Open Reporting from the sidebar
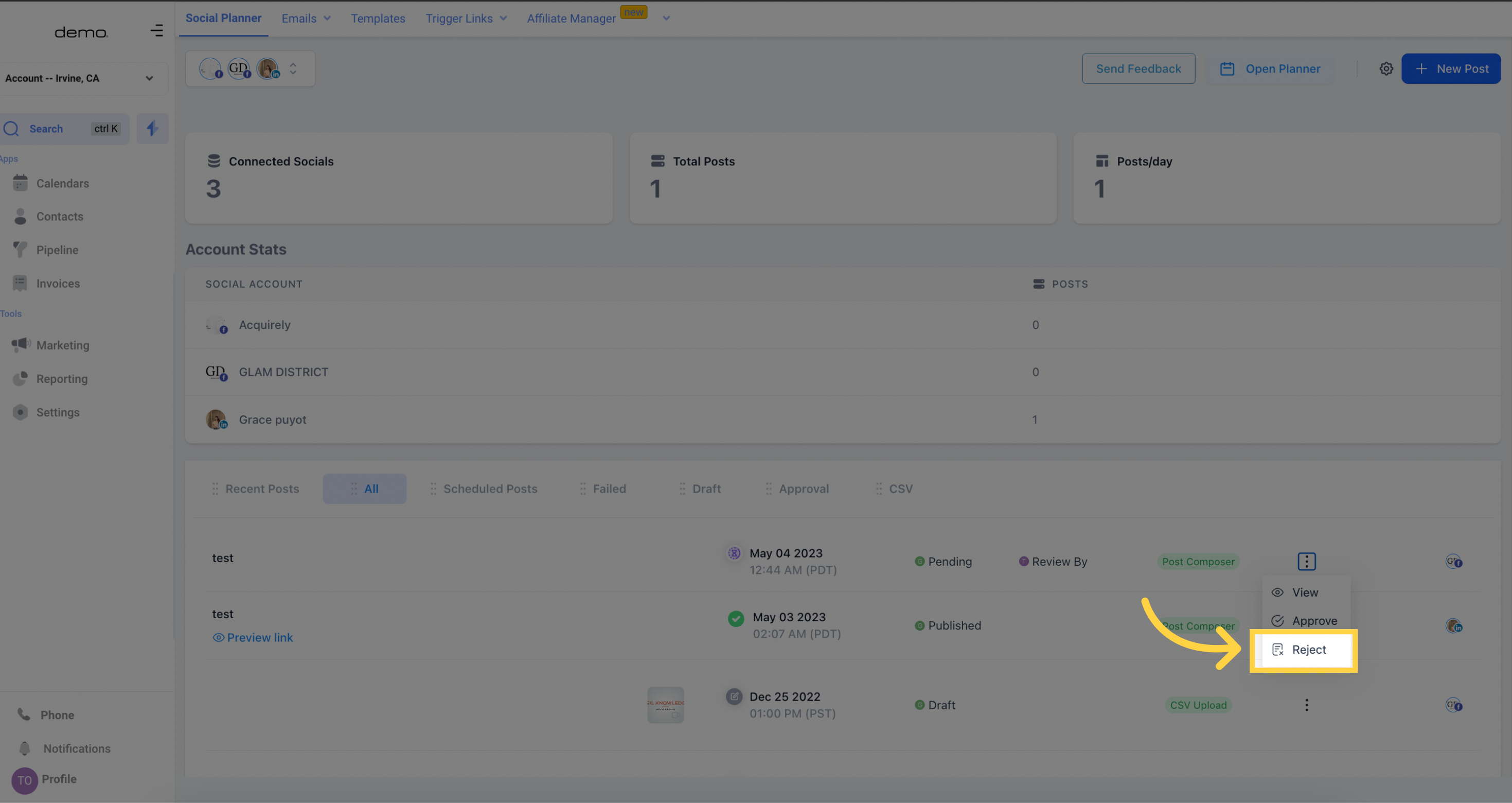Screen dimensions: 1512x803 coord(62,379)
